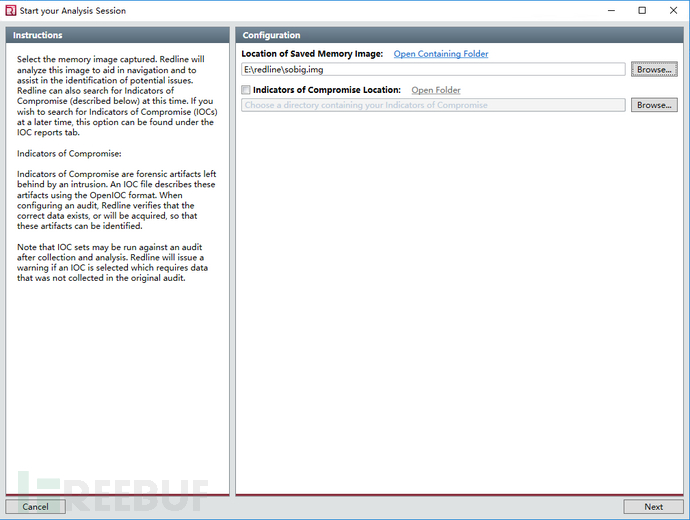Click the Open Folder link for IOCs

tap(436, 90)
